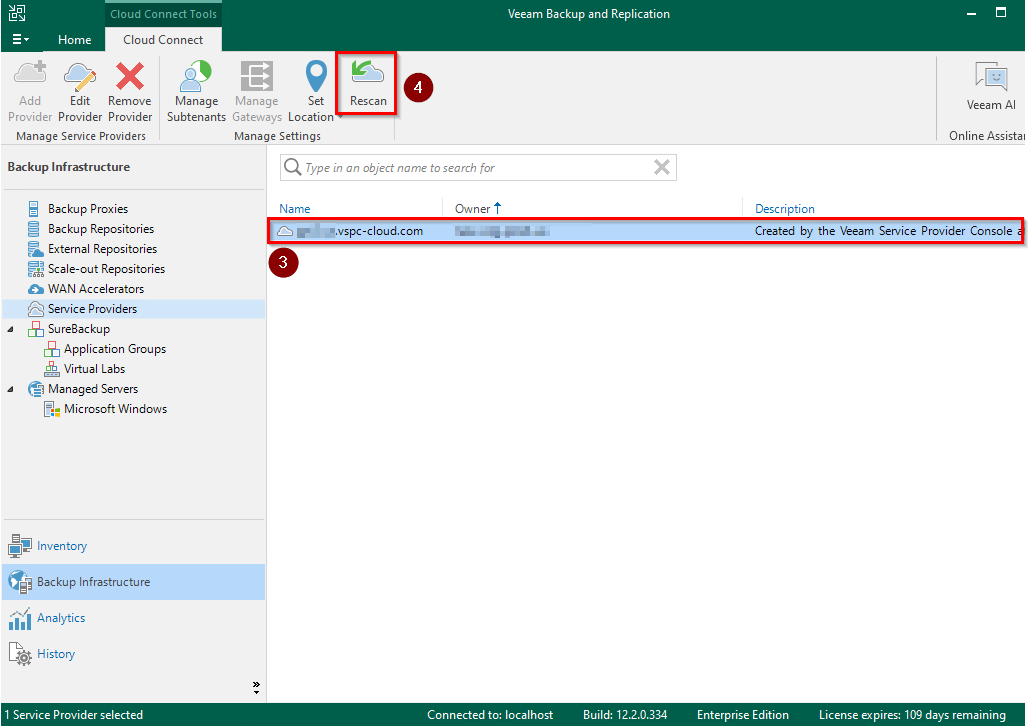The height and width of the screenshot is (726, 1028).
Task: Rescan the selected service provider
Action: [368, 84]
